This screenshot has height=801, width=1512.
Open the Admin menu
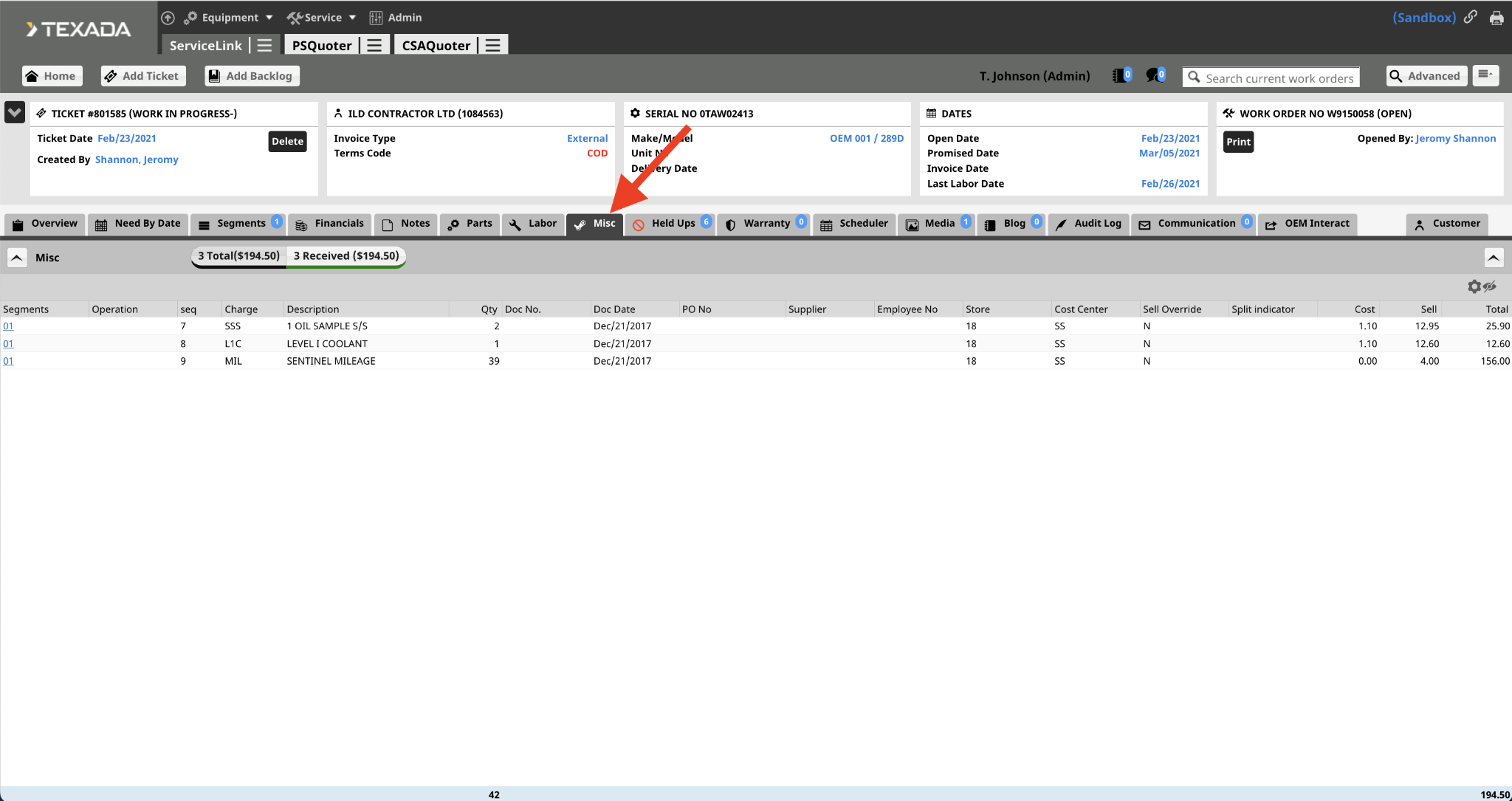click(396, 18)
